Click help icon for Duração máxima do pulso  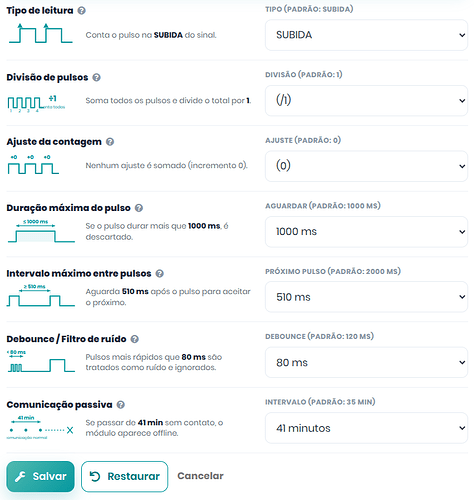click(139, 208)
